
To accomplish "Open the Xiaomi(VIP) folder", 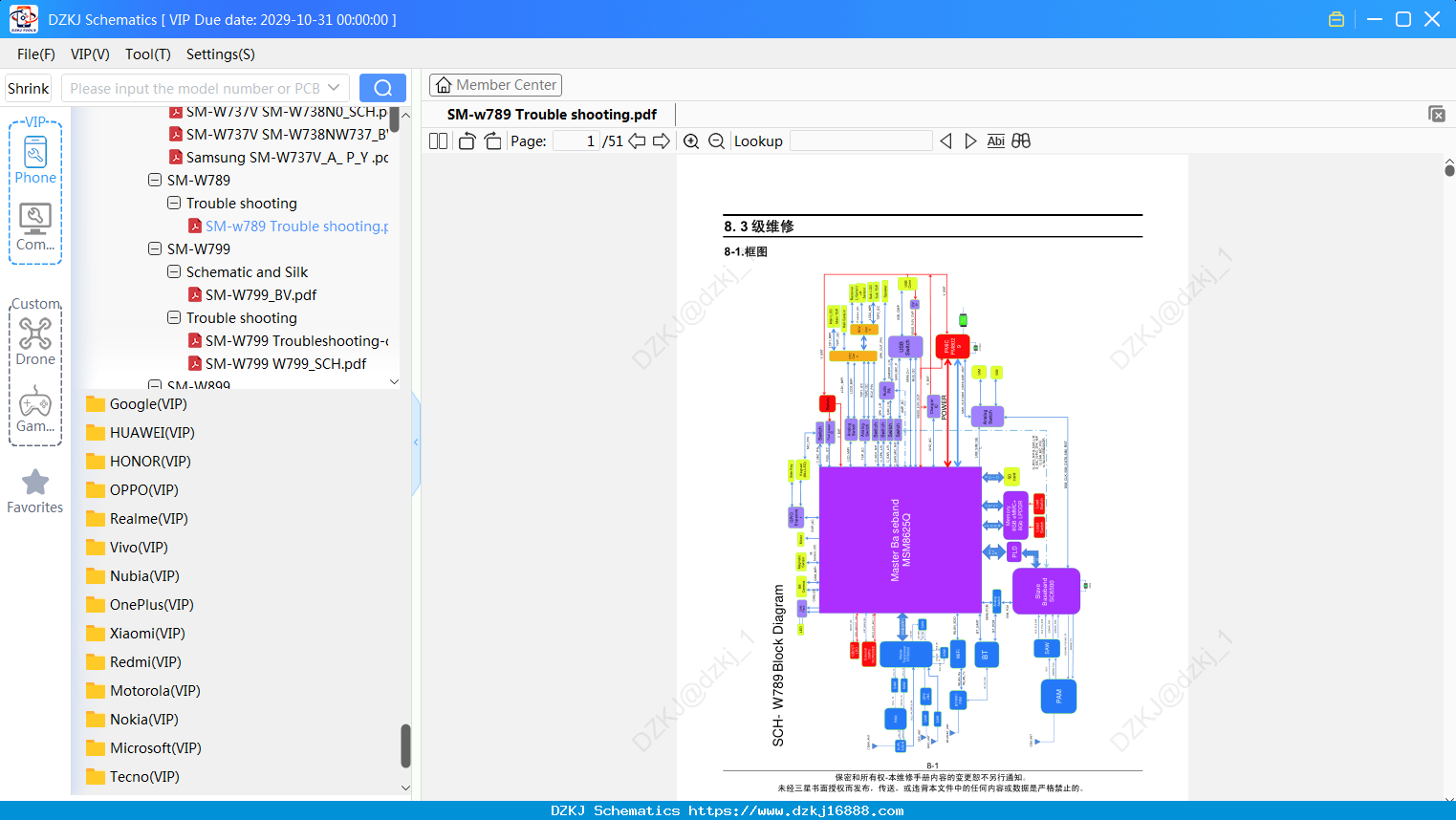I will pyautogui.click(x=135, y=634).
